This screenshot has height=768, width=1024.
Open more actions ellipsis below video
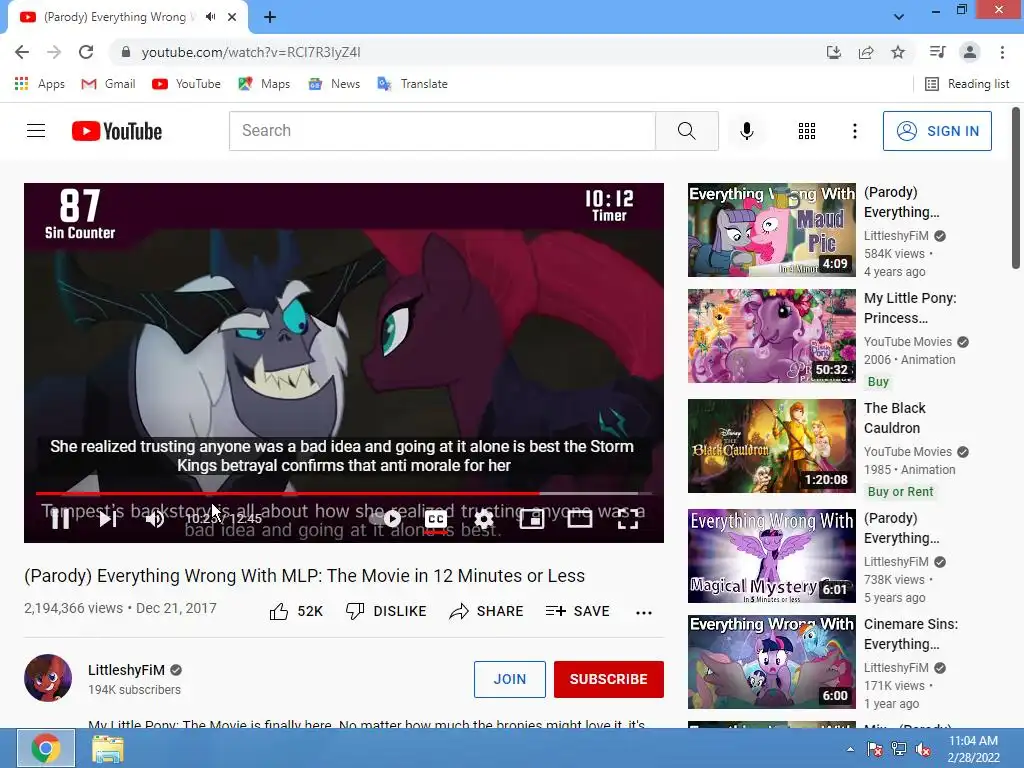tap(644, 613)
